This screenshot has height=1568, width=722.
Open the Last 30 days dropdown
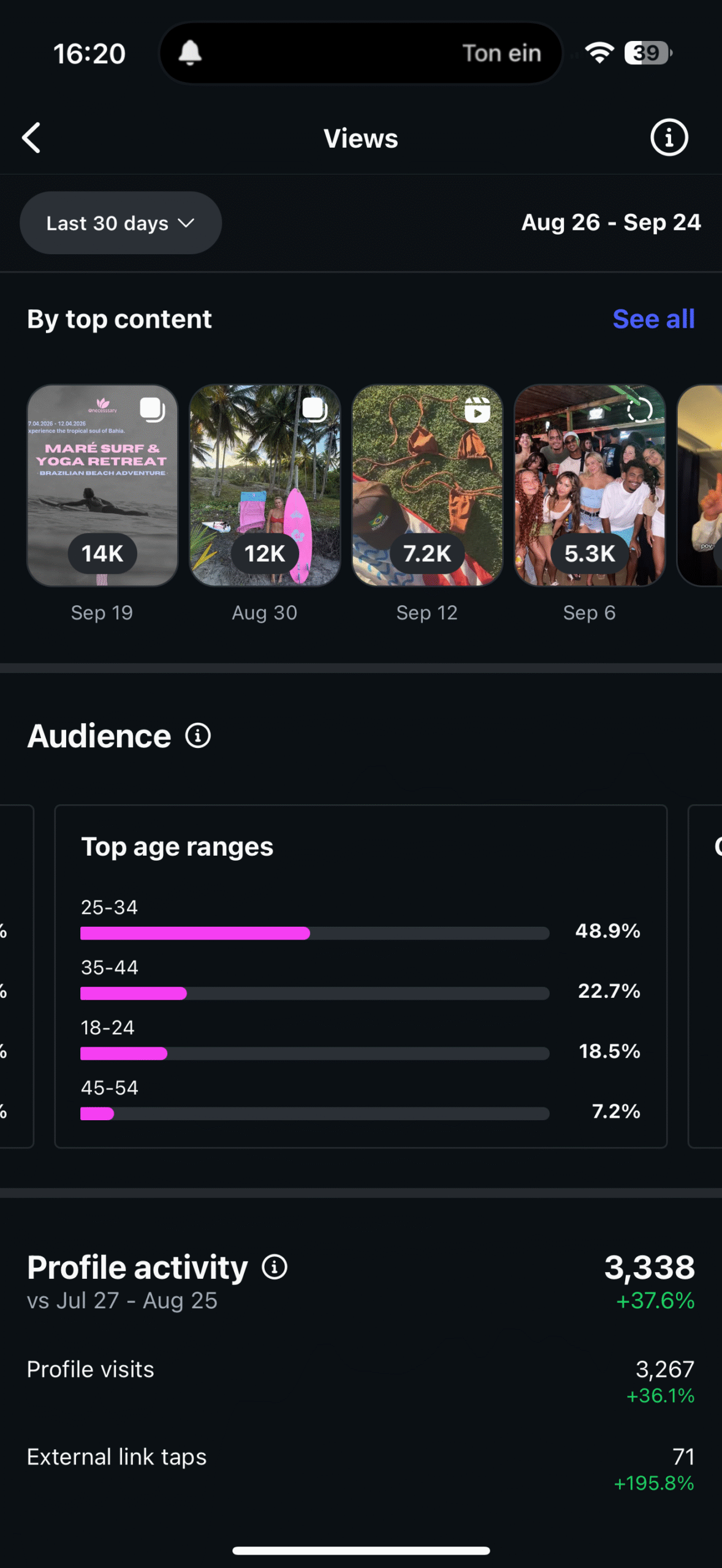click(121, 223)
